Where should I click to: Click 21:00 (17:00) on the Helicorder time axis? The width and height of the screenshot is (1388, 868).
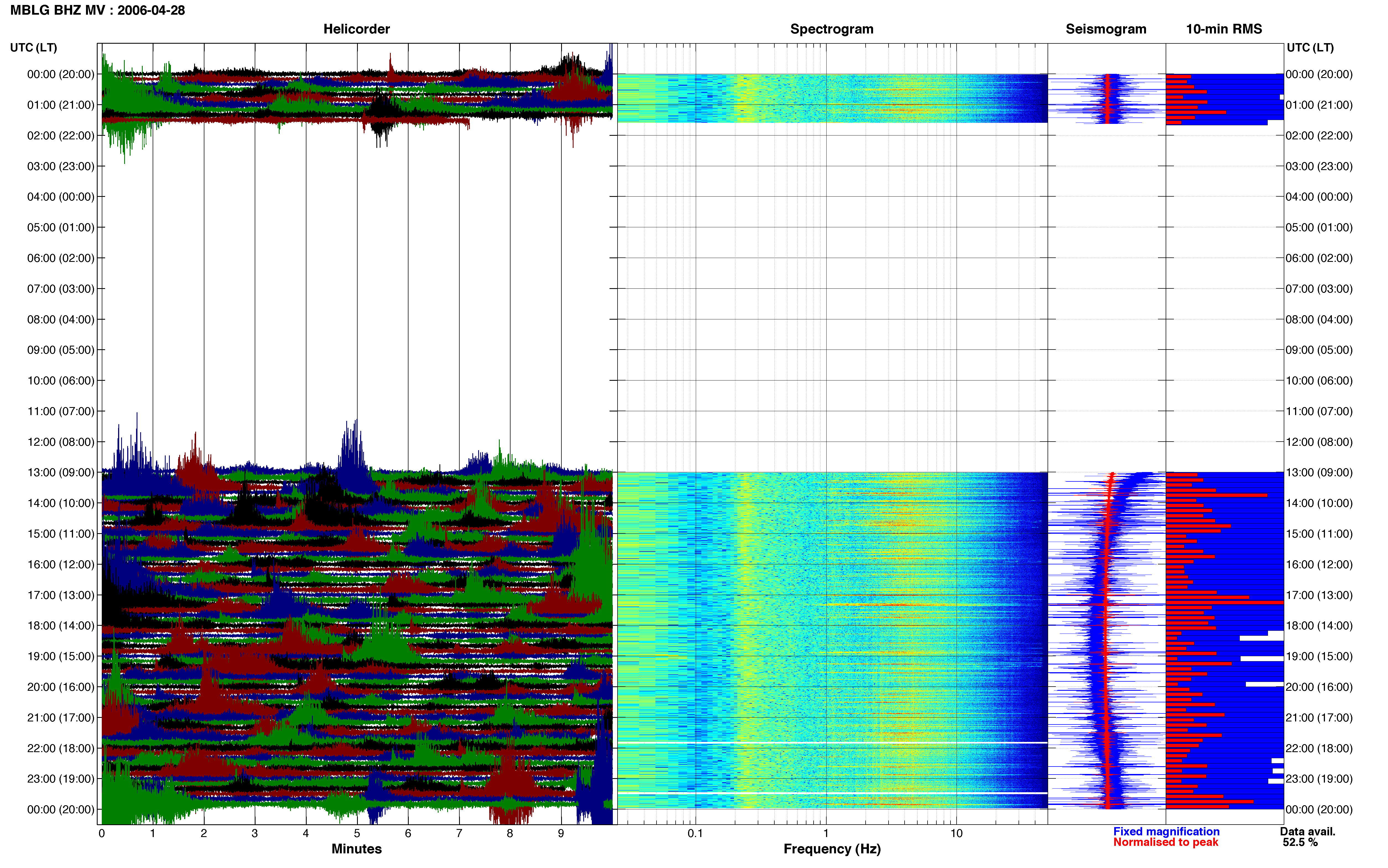(x=61, y=718)
